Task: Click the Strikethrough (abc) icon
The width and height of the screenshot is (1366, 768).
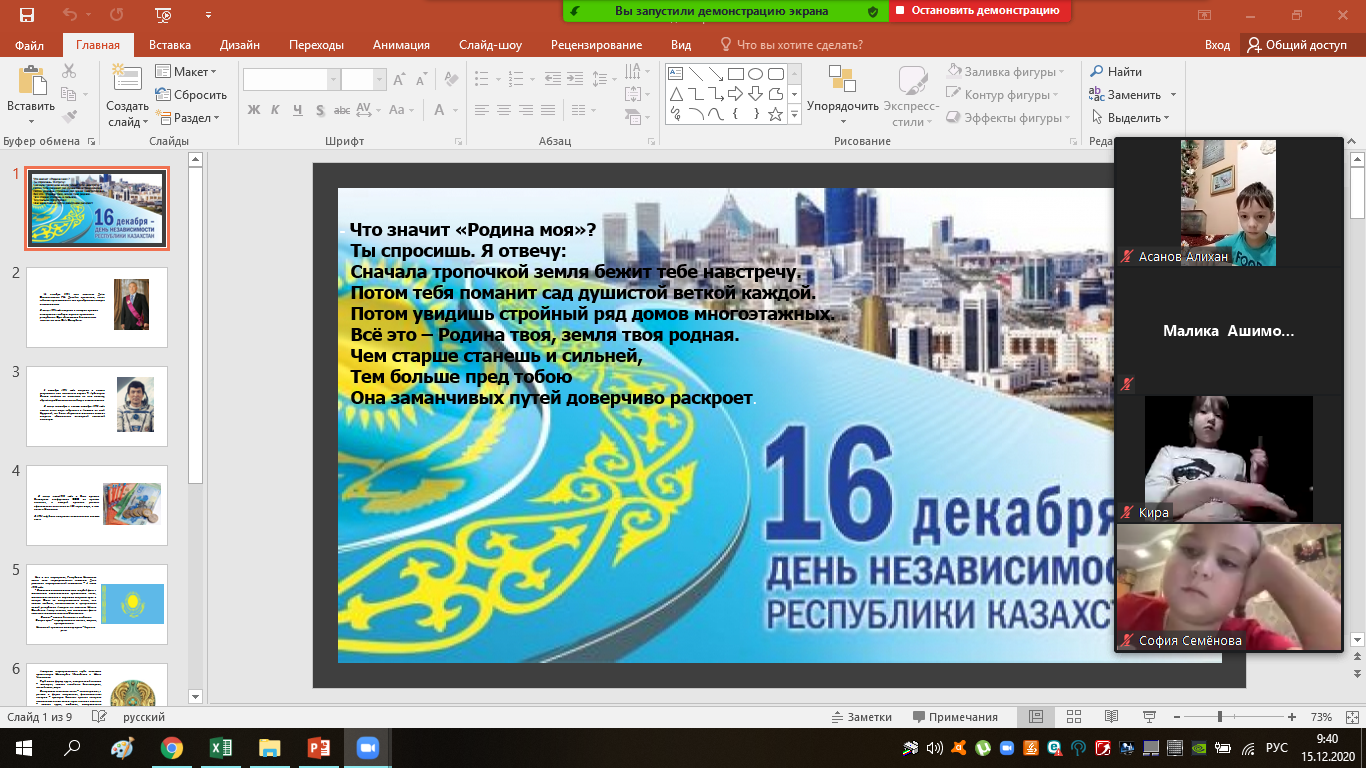Action: tap(342, 110)
